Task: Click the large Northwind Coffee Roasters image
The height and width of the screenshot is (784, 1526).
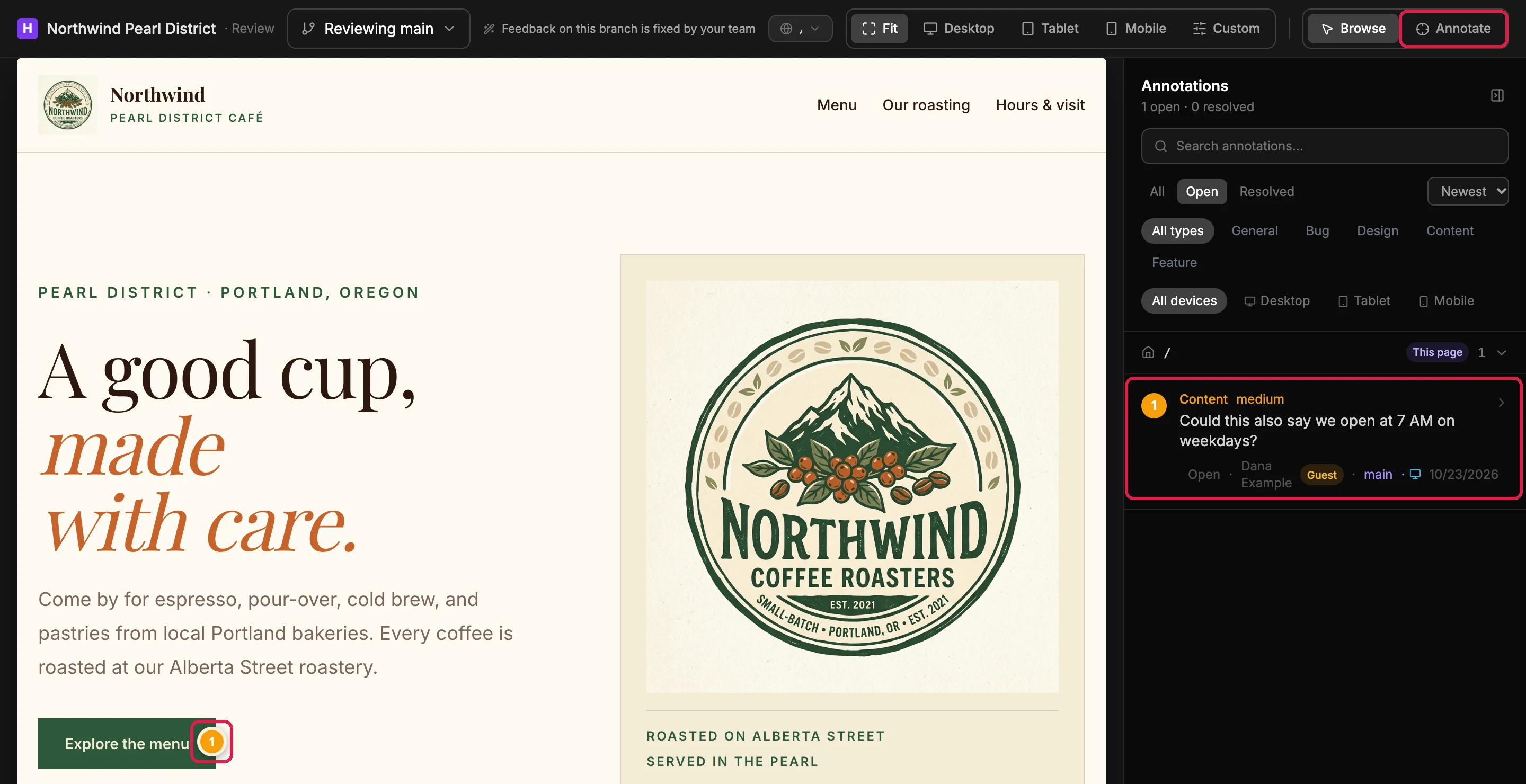Action: [x=852, y=486]
